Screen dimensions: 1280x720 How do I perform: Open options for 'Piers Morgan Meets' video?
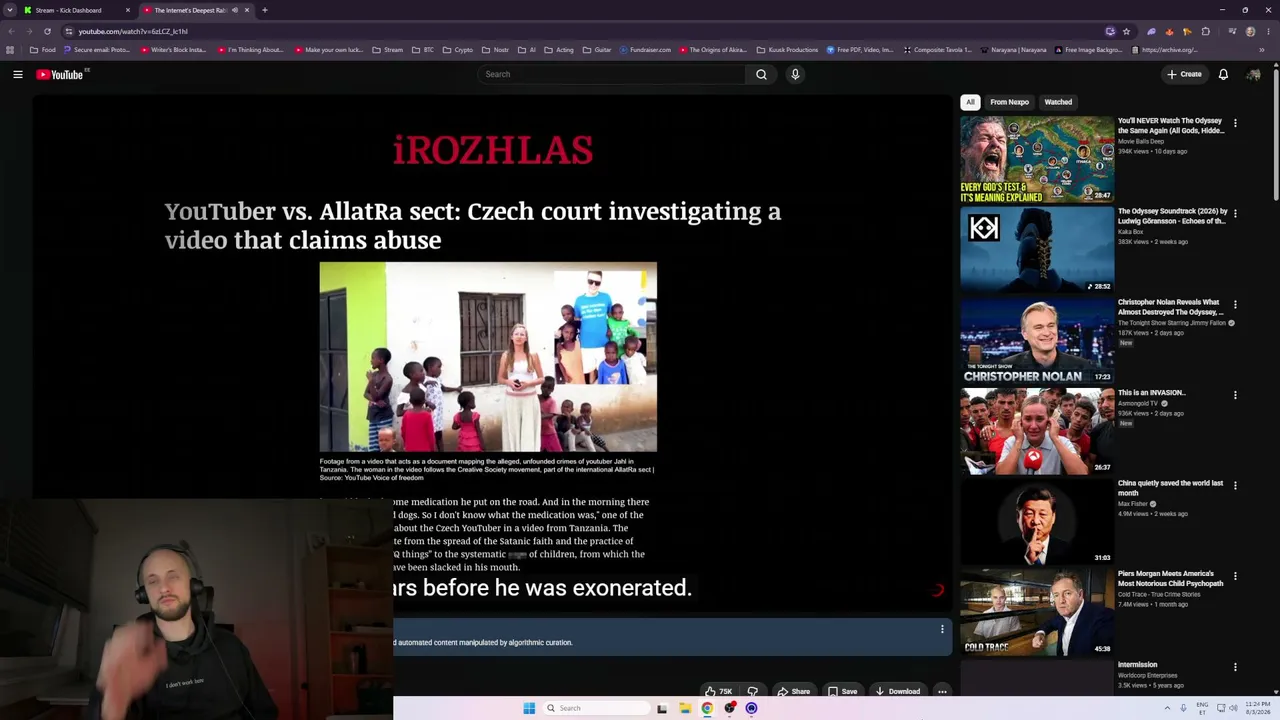1235,576
